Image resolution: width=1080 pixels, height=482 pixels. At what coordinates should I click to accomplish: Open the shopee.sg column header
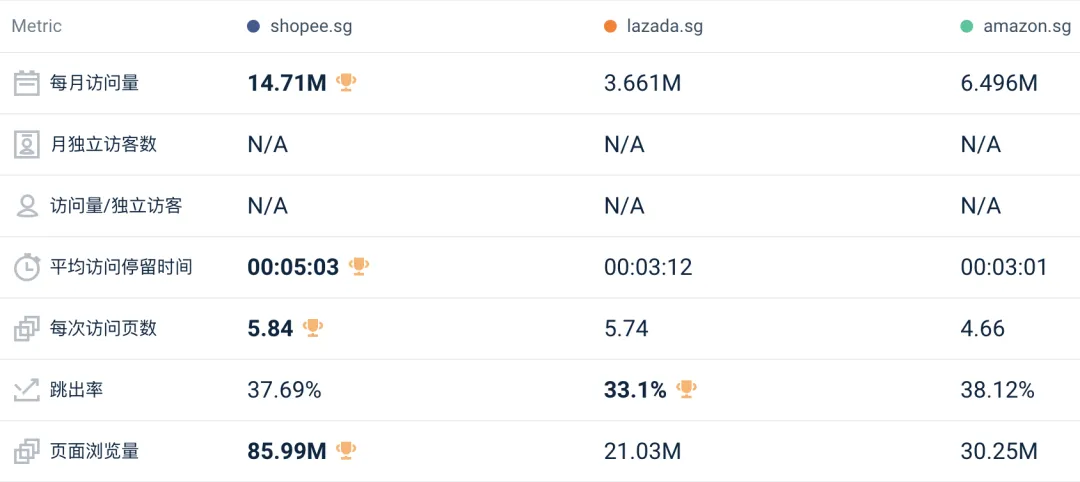(311, 26)
